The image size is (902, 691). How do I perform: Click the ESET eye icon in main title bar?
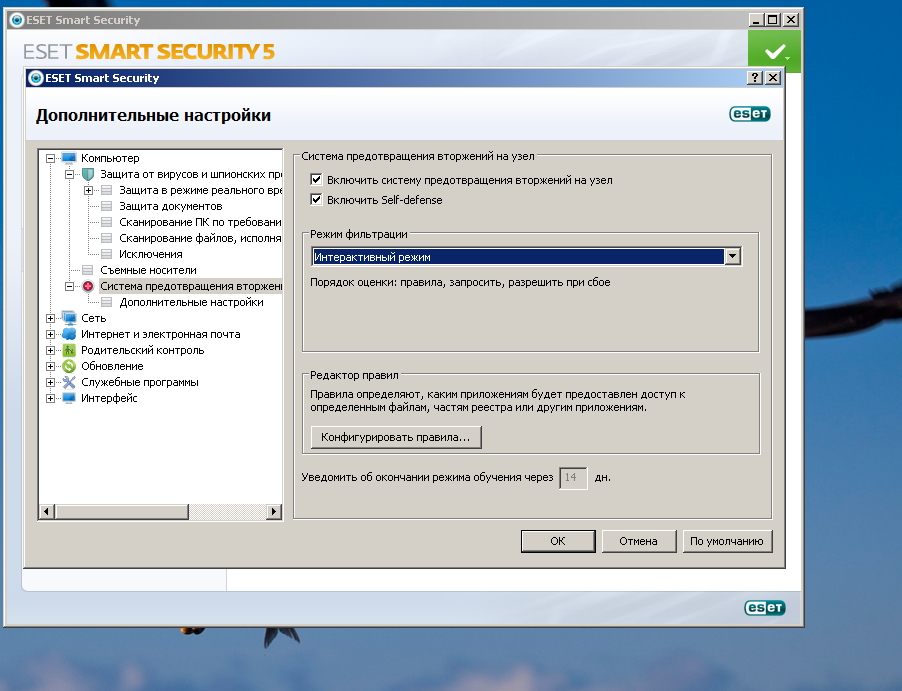tap(17, 20)
